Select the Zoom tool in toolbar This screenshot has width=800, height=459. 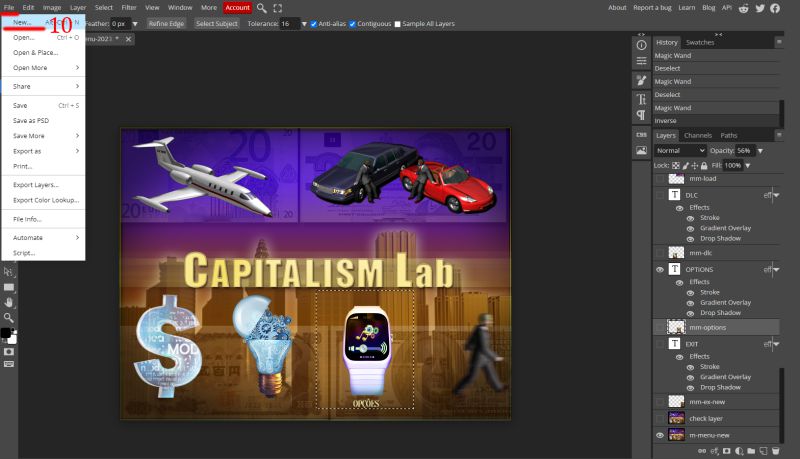click(x=9, y=318)
